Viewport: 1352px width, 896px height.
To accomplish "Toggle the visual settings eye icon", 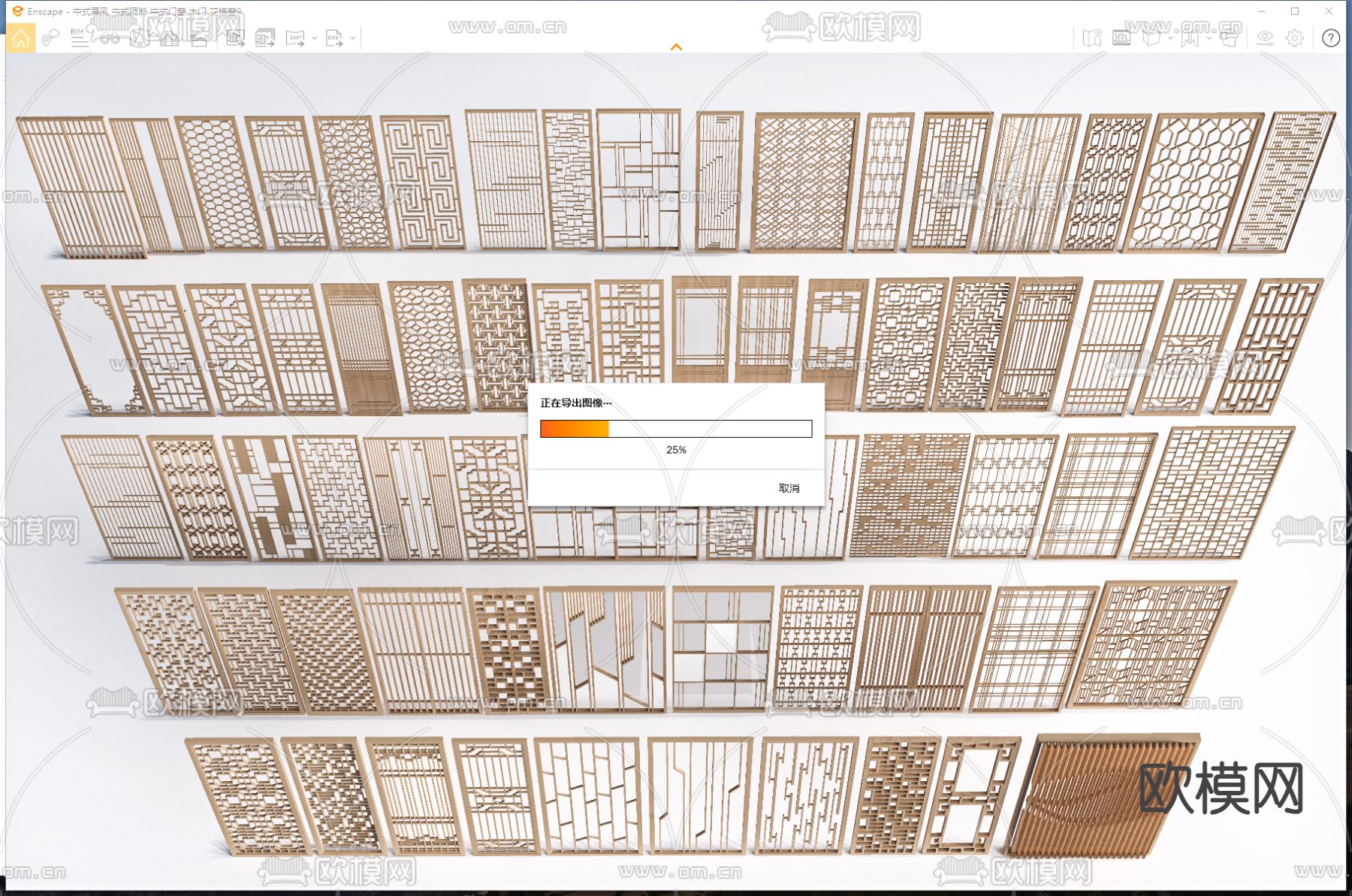I will click(1265, 38).
